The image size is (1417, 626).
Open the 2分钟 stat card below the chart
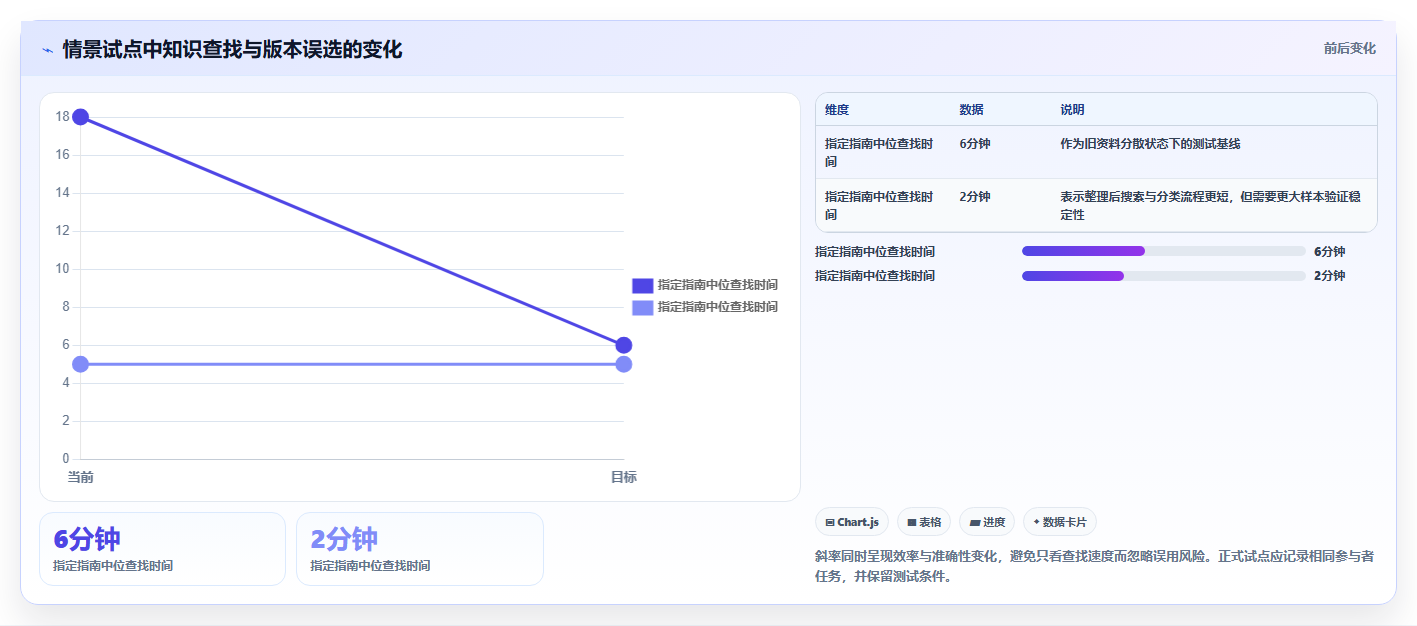coord(420,549)
